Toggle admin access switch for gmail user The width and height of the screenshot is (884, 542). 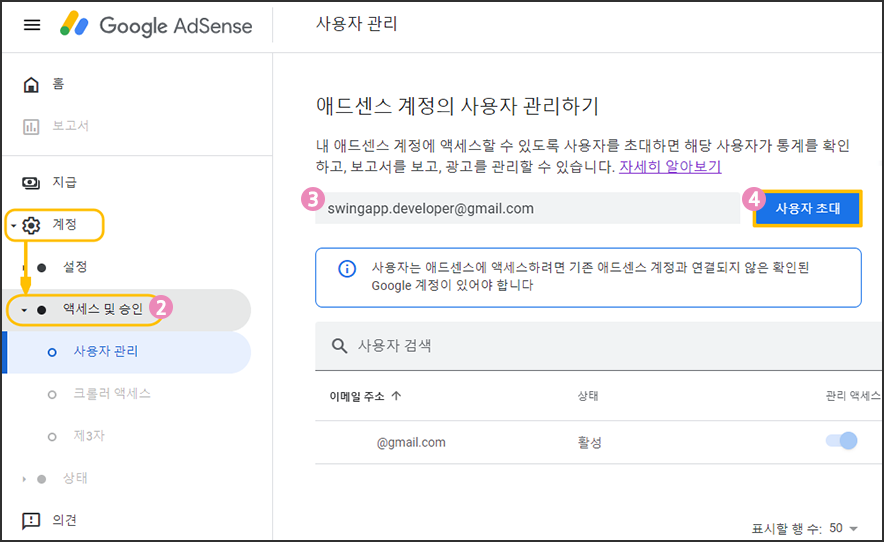click(842, 441)
